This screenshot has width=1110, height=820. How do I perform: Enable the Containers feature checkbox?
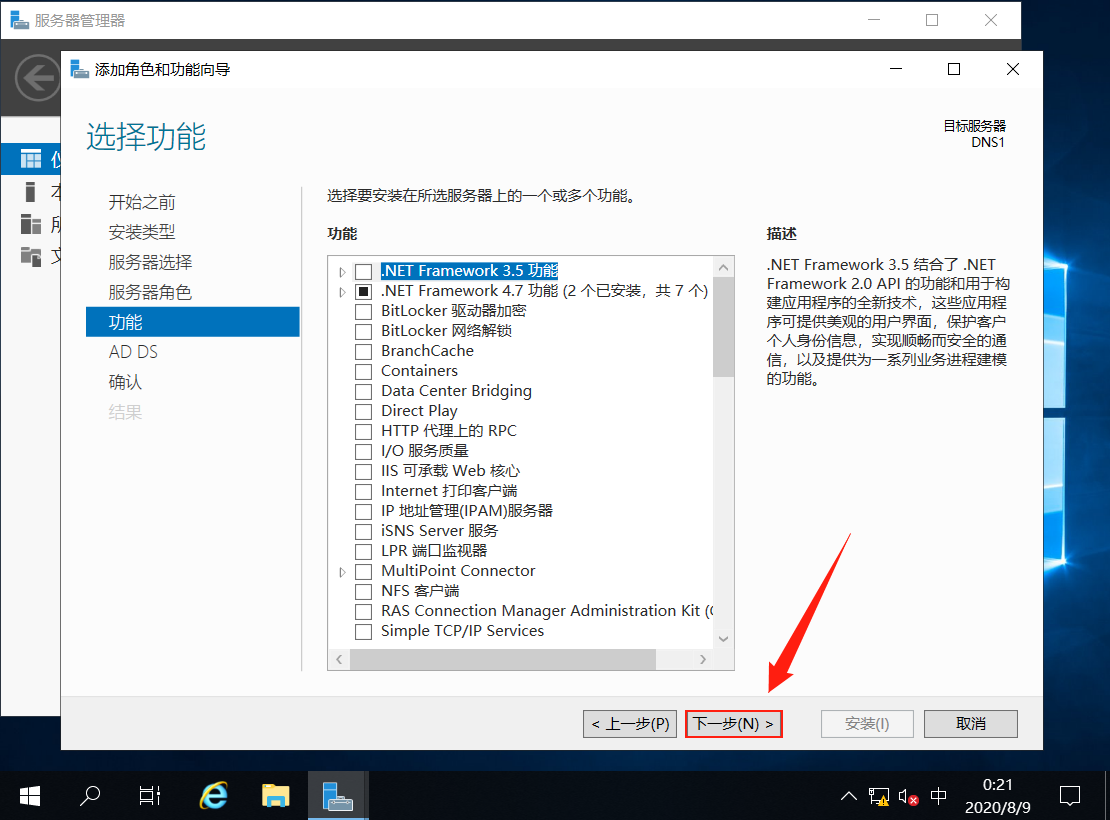[x=363, y=372]
